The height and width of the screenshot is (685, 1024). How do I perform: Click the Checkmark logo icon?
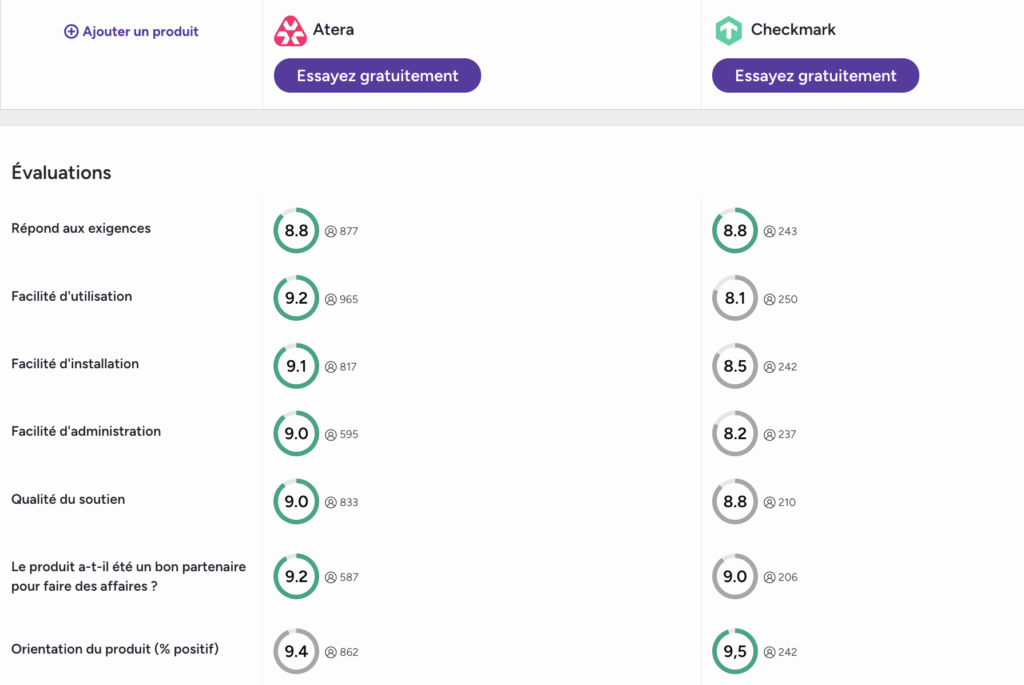pyautogui.click(x=728, y=31)
